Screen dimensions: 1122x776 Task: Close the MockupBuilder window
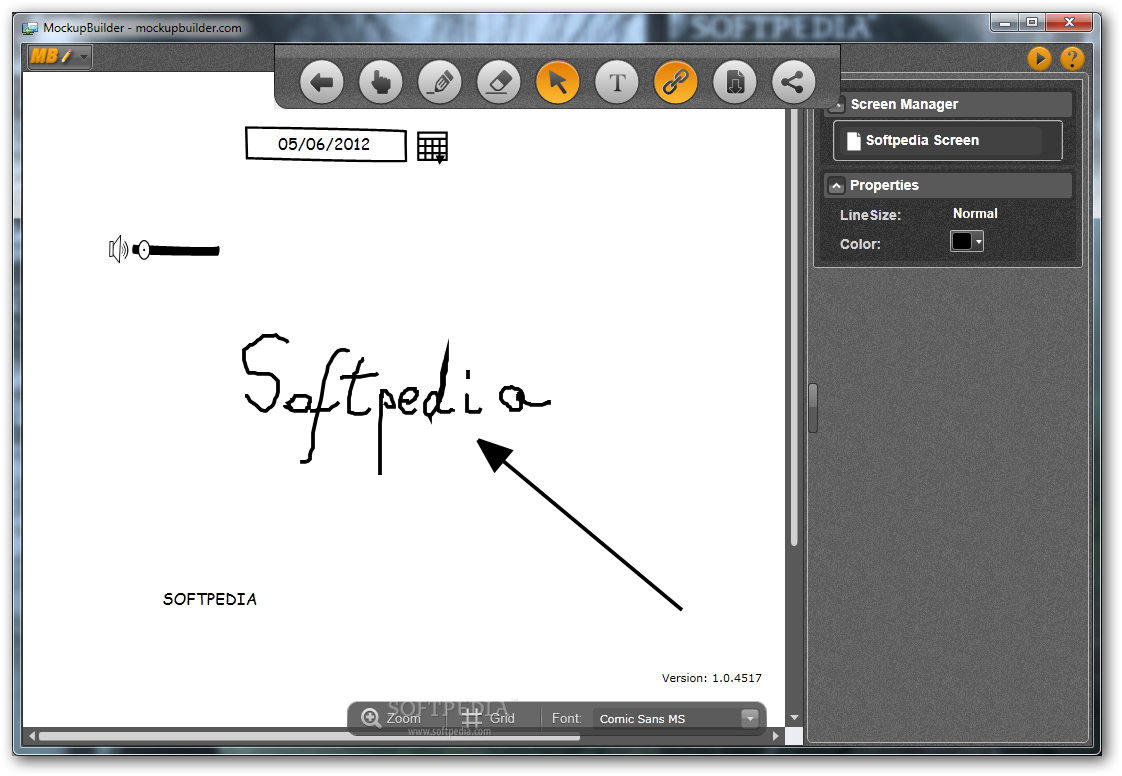pos(1069,23)
